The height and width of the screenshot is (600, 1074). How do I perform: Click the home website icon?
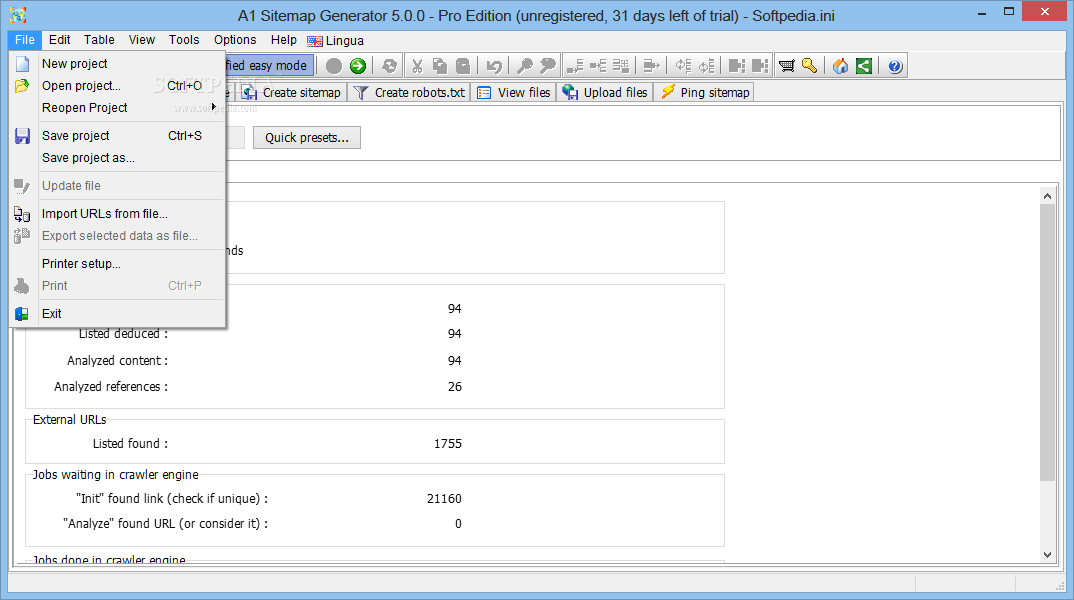(x=840, y=66)
